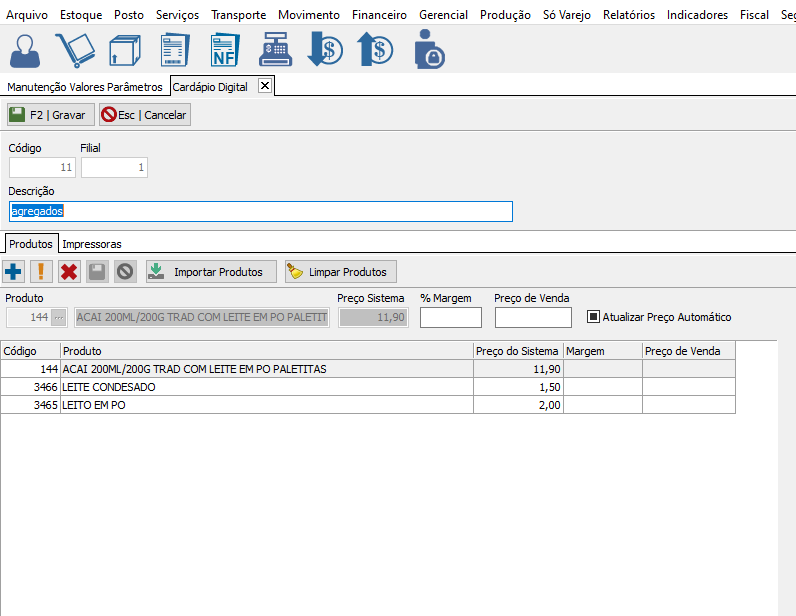Switch to the Impressoras tab
Image resolution: width=796 pixels, height=616 pixels.
pos(92,244)
